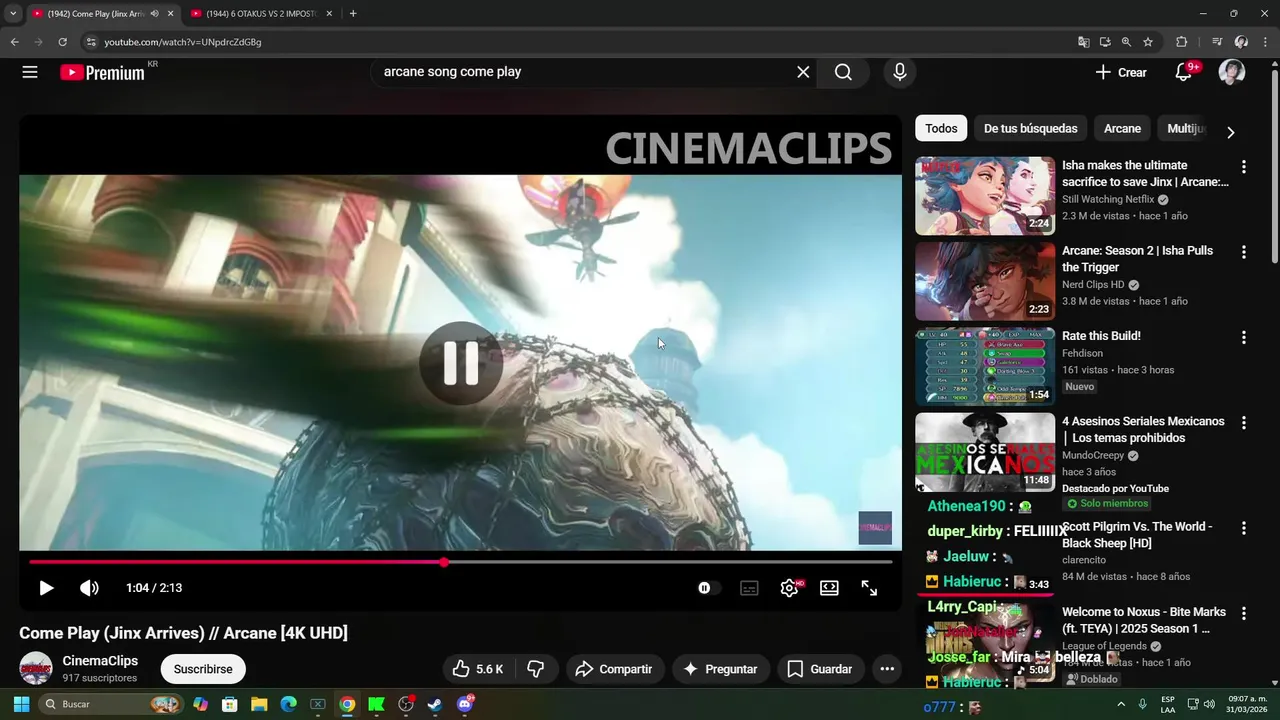Like the video showing 5.6 K

pos(478,669)
